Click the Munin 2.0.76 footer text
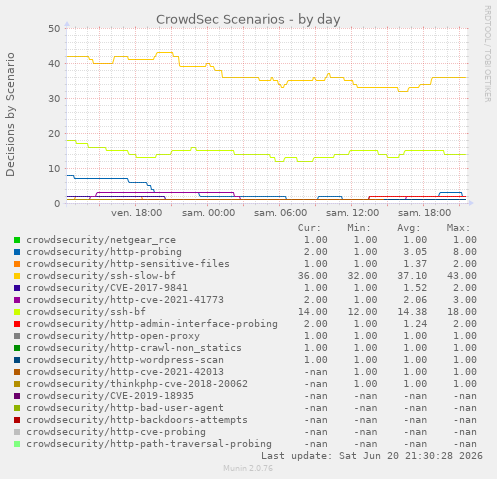 click(248, 468)
